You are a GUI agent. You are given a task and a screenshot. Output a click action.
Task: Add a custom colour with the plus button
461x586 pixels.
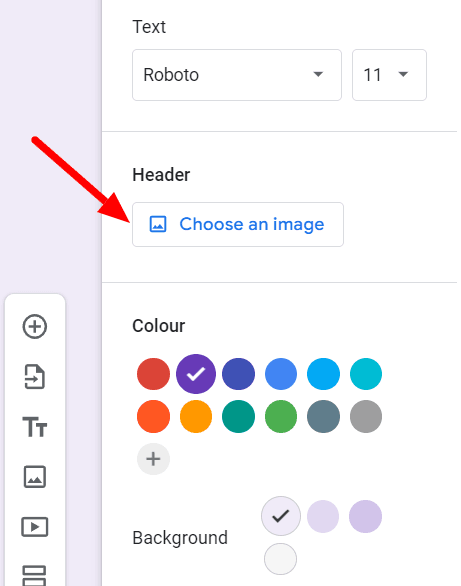pyautogui.click(x=153, y=459)
